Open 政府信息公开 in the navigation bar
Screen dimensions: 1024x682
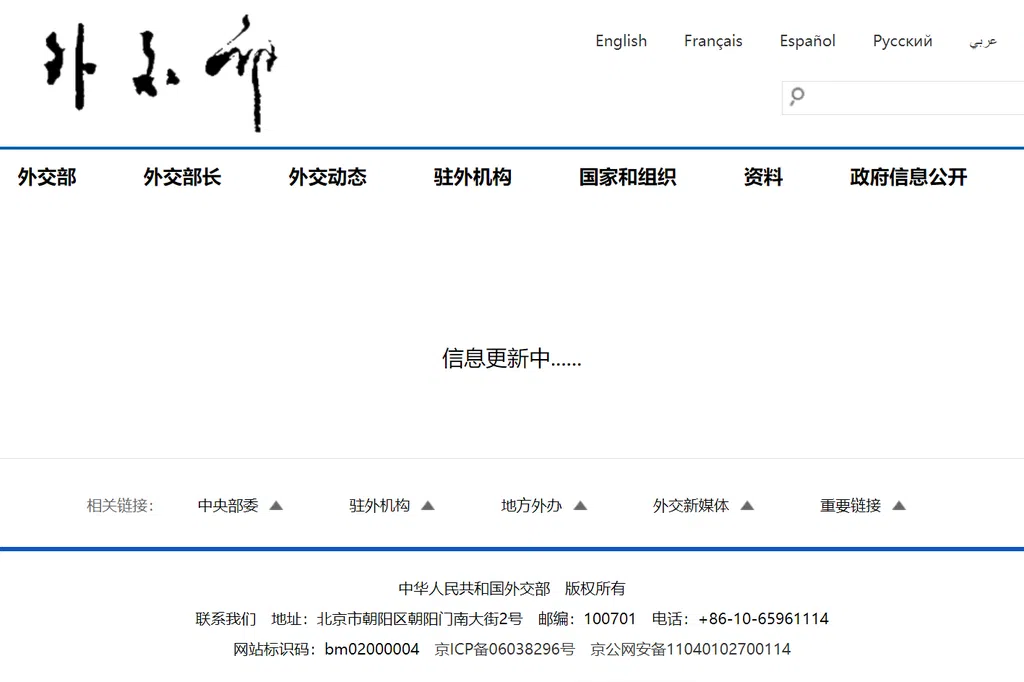coord(908,177)
